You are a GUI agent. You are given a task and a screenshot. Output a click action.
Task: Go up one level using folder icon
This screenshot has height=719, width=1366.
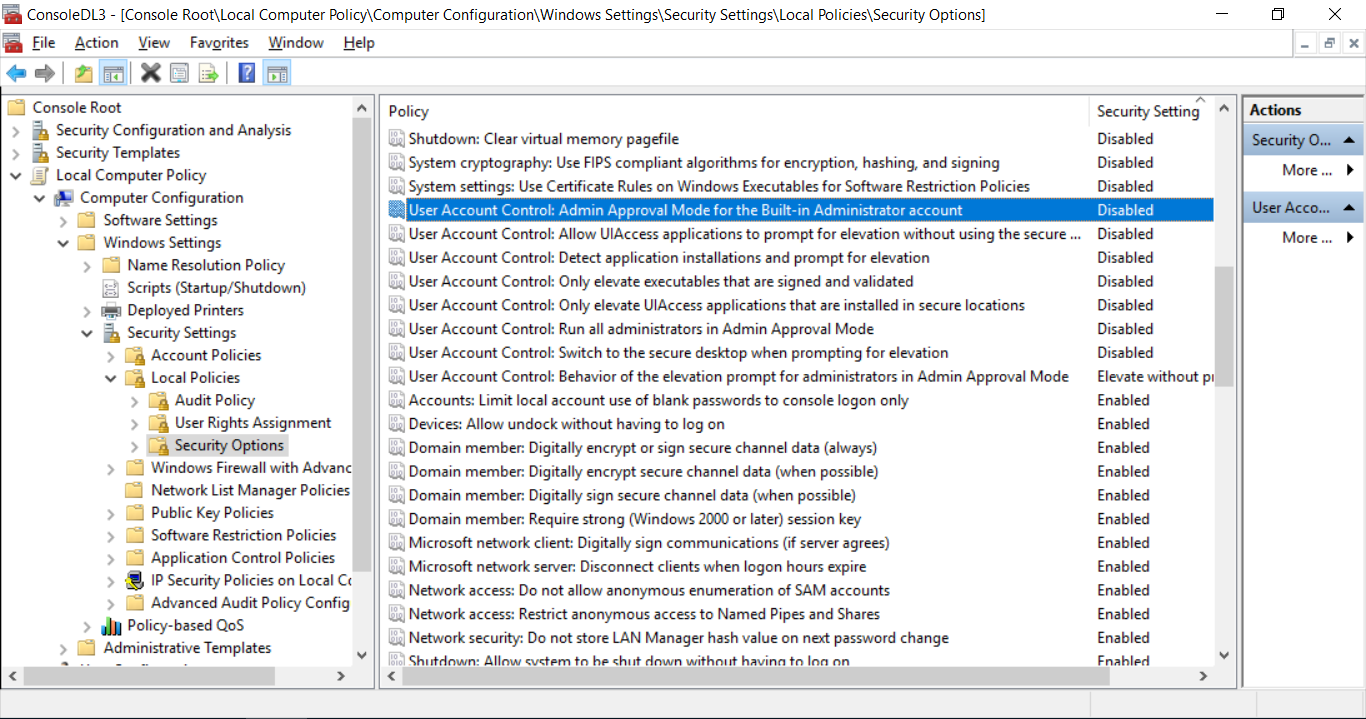84,73
